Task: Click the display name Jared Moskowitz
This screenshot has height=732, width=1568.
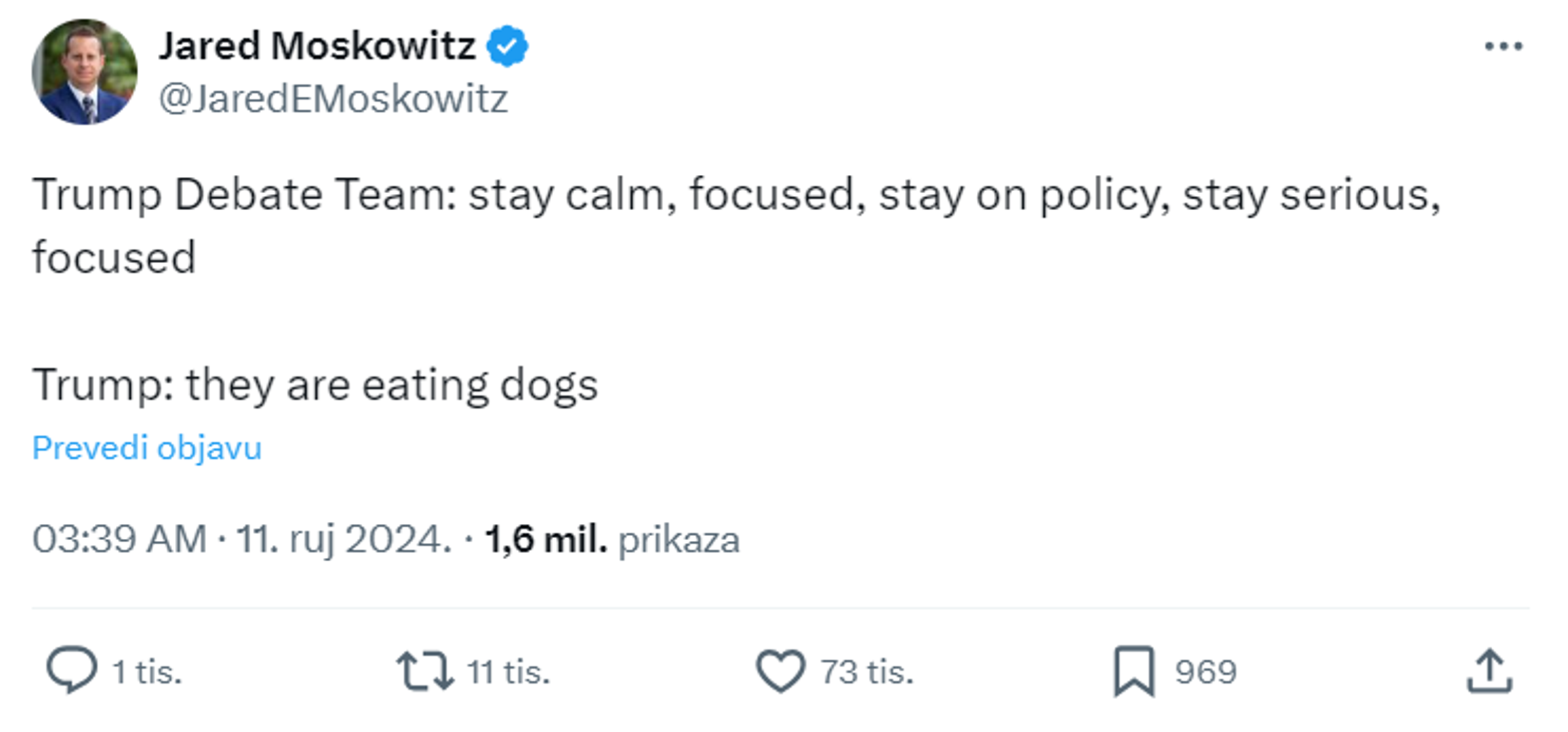Action: point(317,46)
